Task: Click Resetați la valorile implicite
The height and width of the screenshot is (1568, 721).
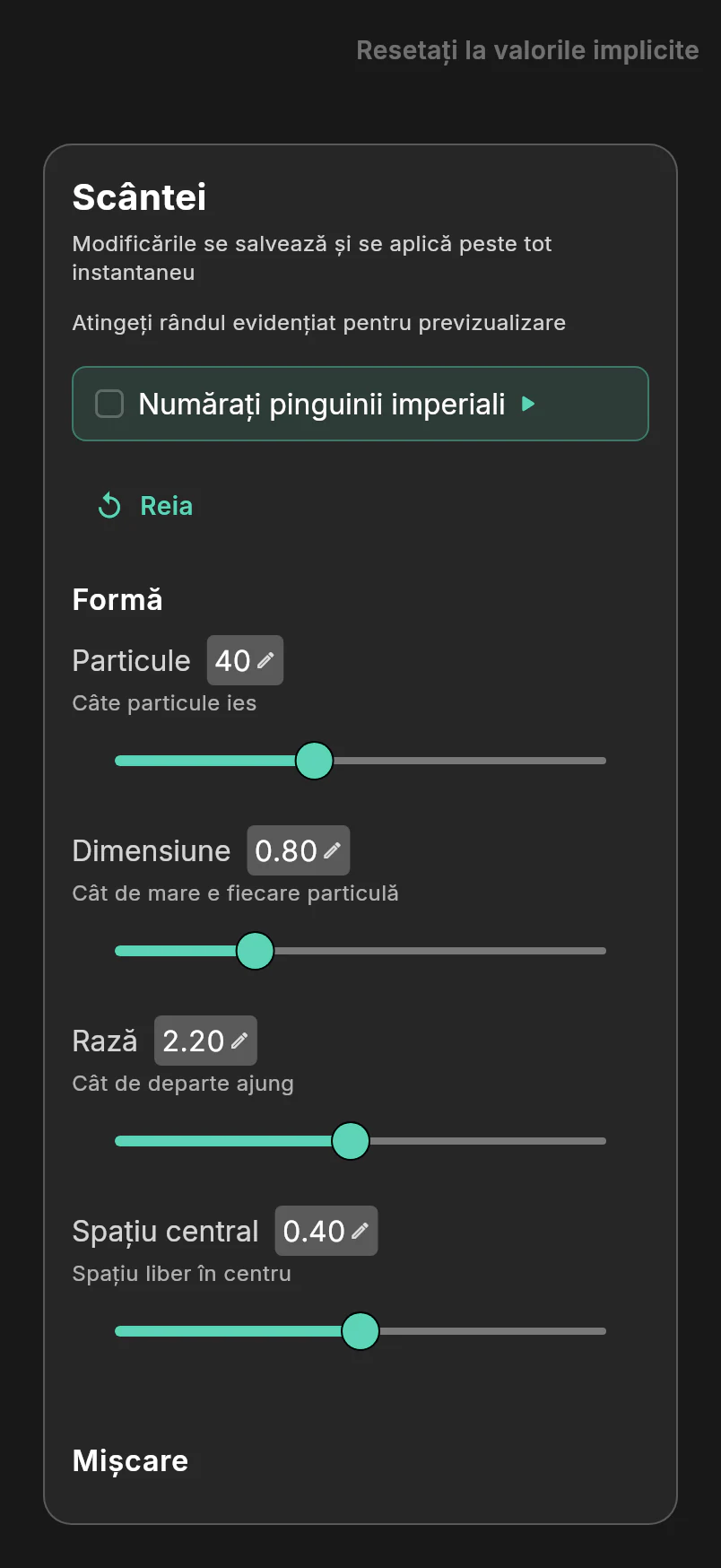Action: click(527, 50)
